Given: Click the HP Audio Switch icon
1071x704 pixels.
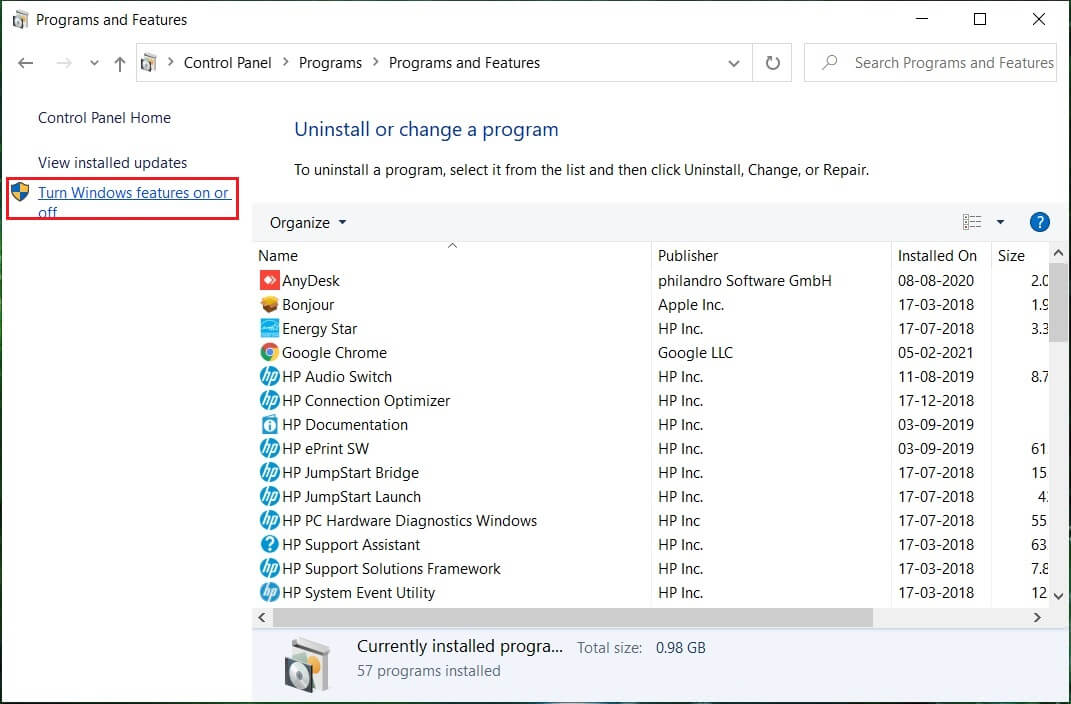Looking at the screenshot, I should point(269,376).
